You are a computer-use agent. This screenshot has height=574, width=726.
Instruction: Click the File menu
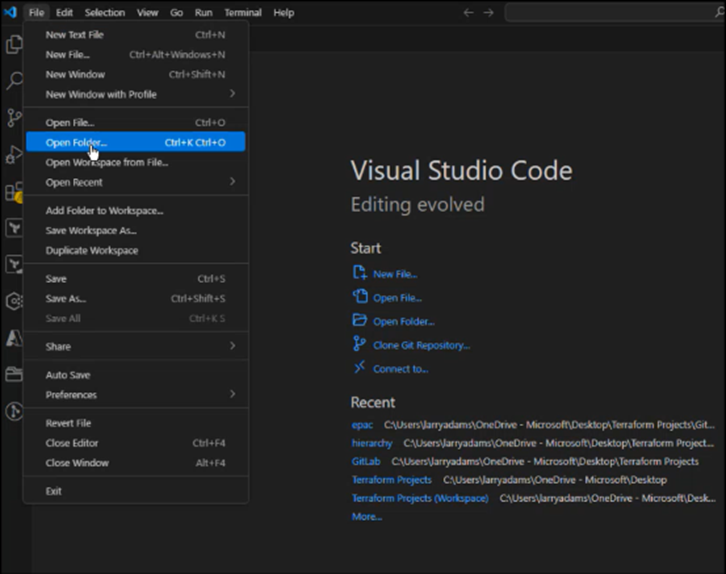coord(37,12)
